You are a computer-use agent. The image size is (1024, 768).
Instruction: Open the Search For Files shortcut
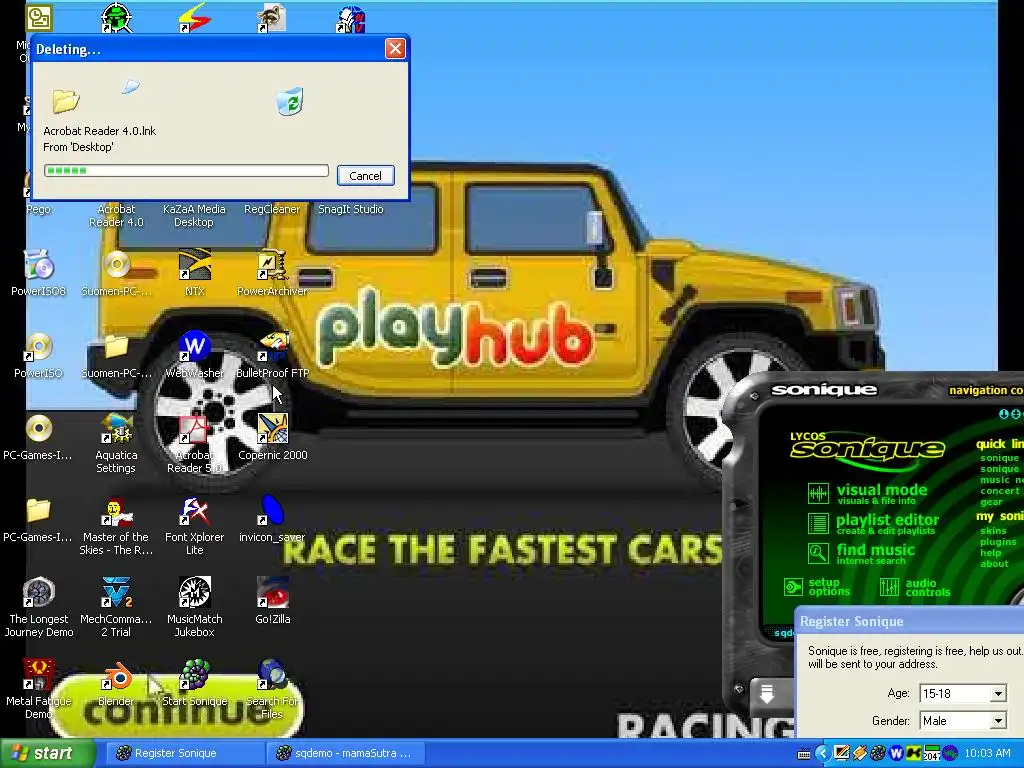coord(272,689)
